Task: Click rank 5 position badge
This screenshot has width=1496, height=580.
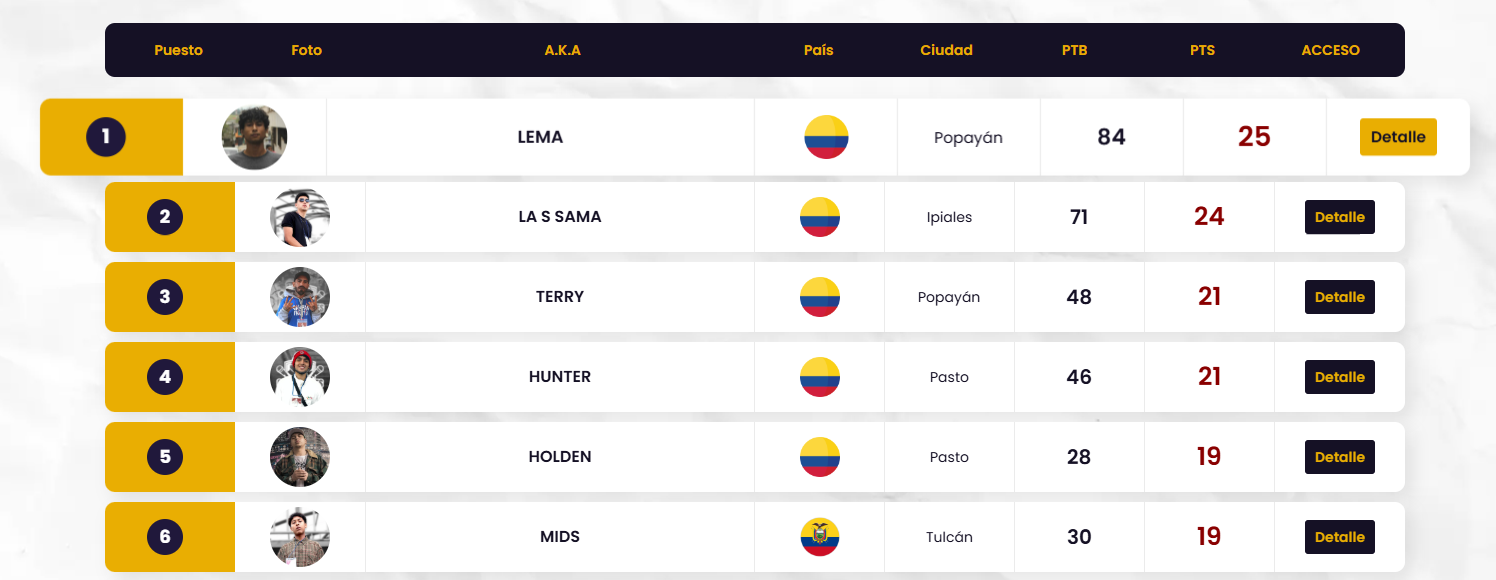Action: tap(165, 457)
